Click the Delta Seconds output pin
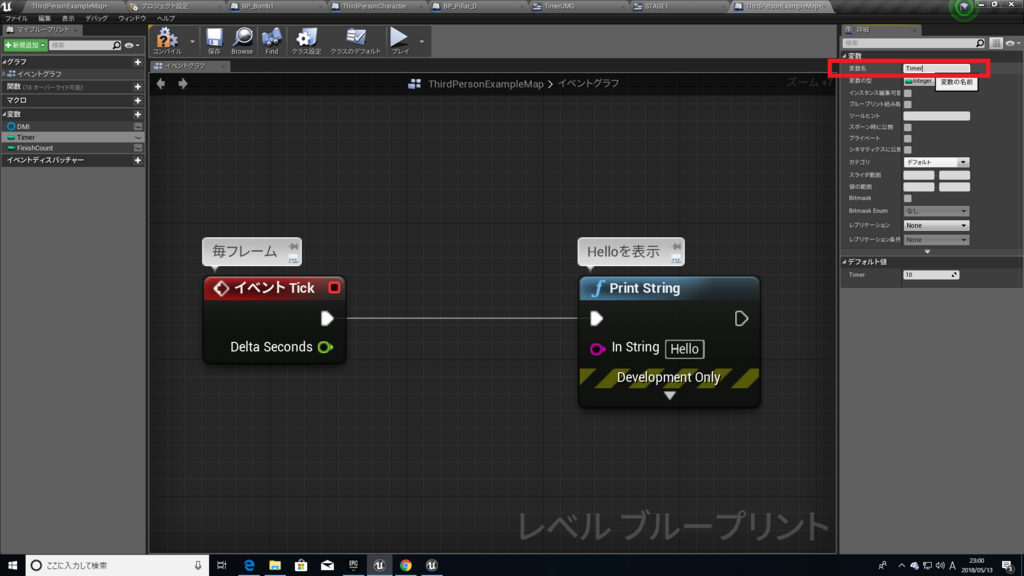This screenshot has height=576, width=1024. 325,347
